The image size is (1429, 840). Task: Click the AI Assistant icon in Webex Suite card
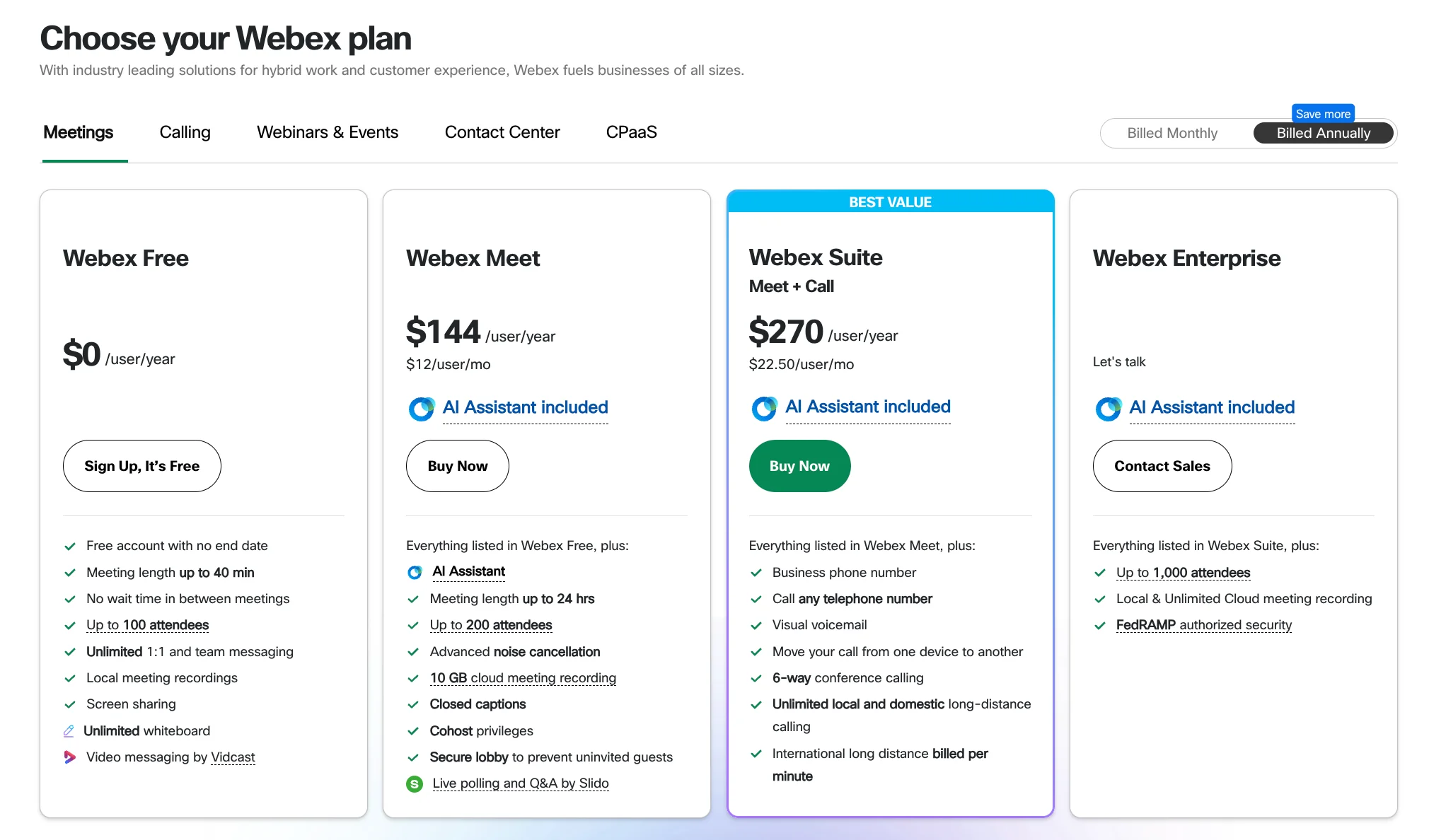coord(765,408)
